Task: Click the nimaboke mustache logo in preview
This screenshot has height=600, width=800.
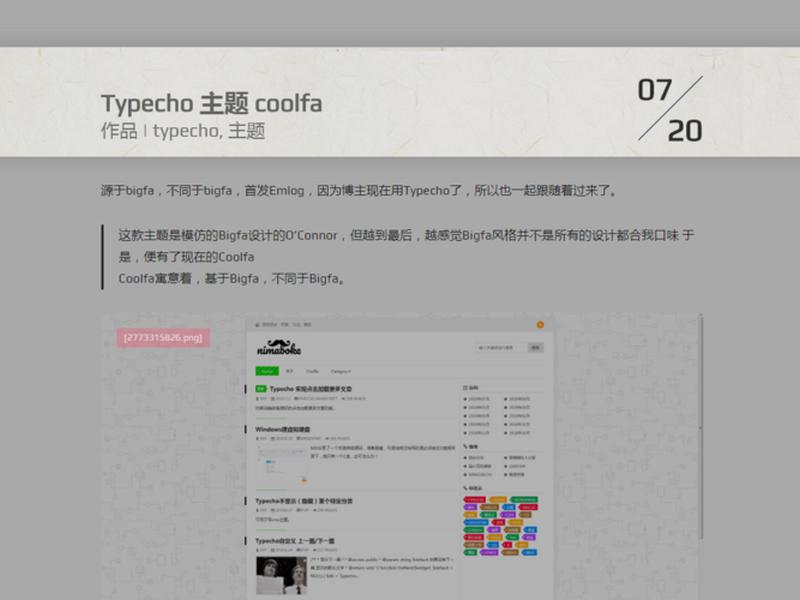Action: 279,347
